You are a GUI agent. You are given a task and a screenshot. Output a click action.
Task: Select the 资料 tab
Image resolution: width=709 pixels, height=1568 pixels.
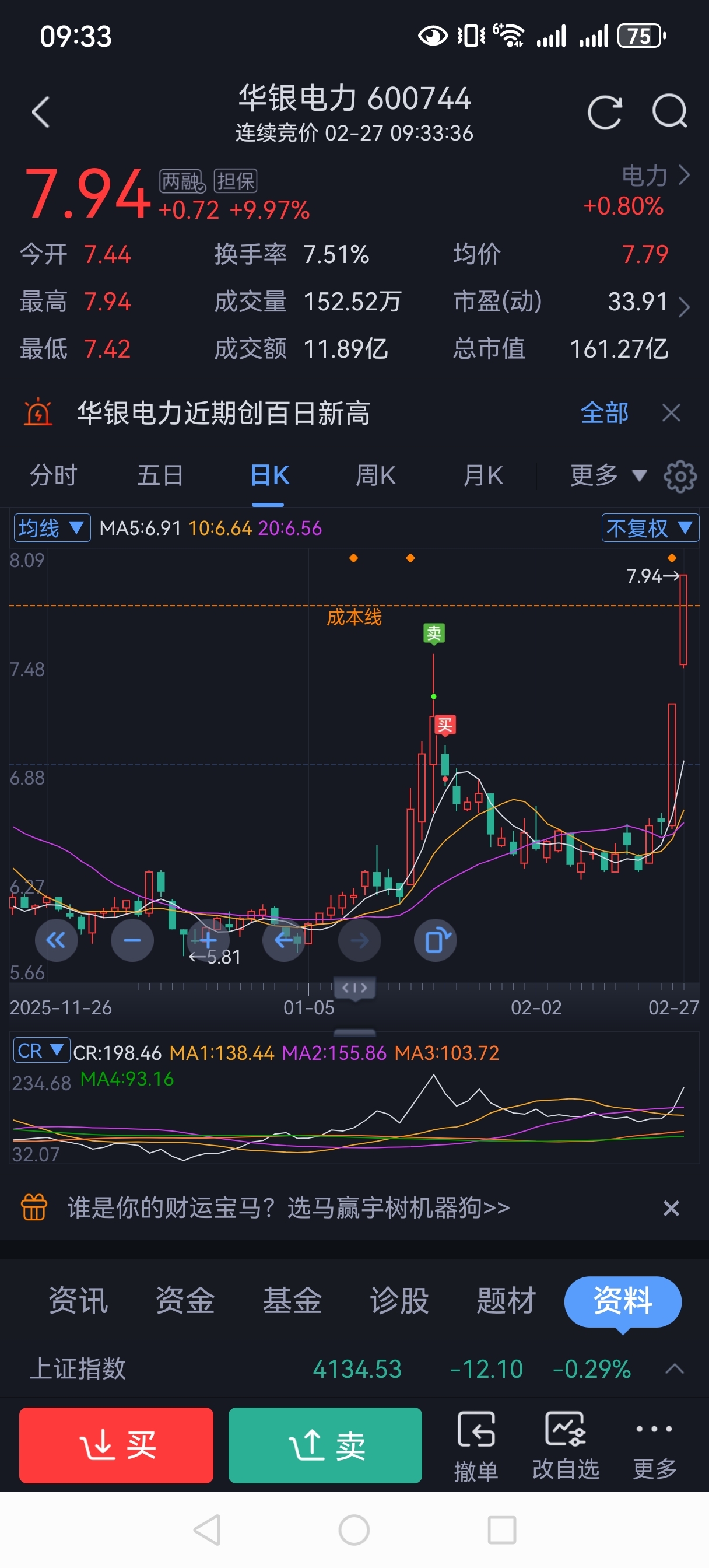pyautogui.click(x=623, y=1302)
